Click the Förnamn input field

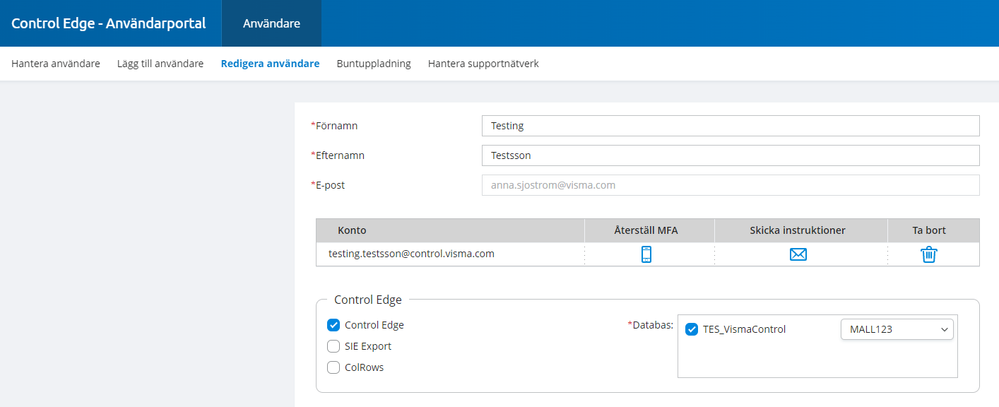pyautogui.click(x=729, y=126)
